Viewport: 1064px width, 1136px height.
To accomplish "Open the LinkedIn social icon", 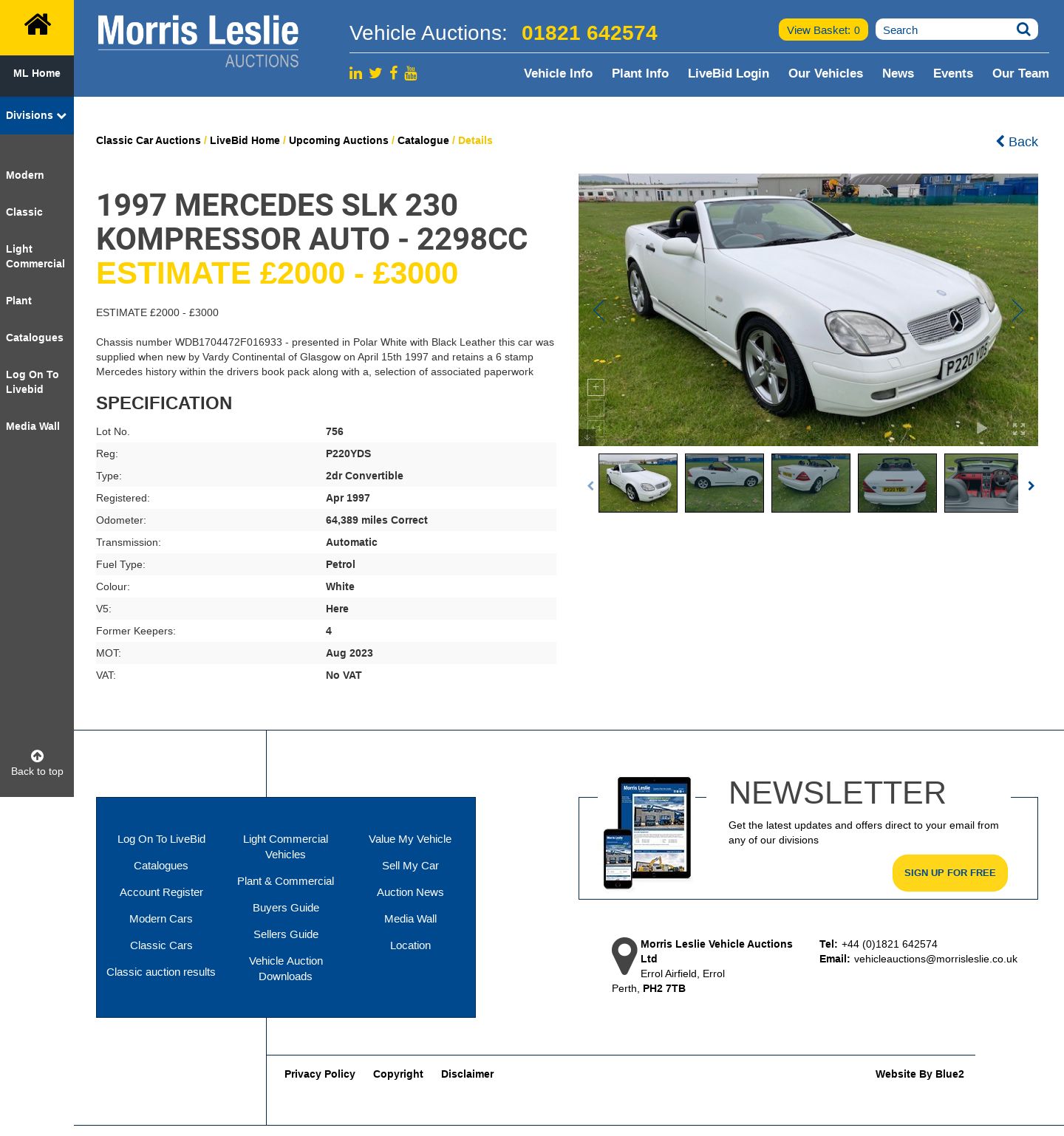I will pyautogui.click(x=355, y=73).
